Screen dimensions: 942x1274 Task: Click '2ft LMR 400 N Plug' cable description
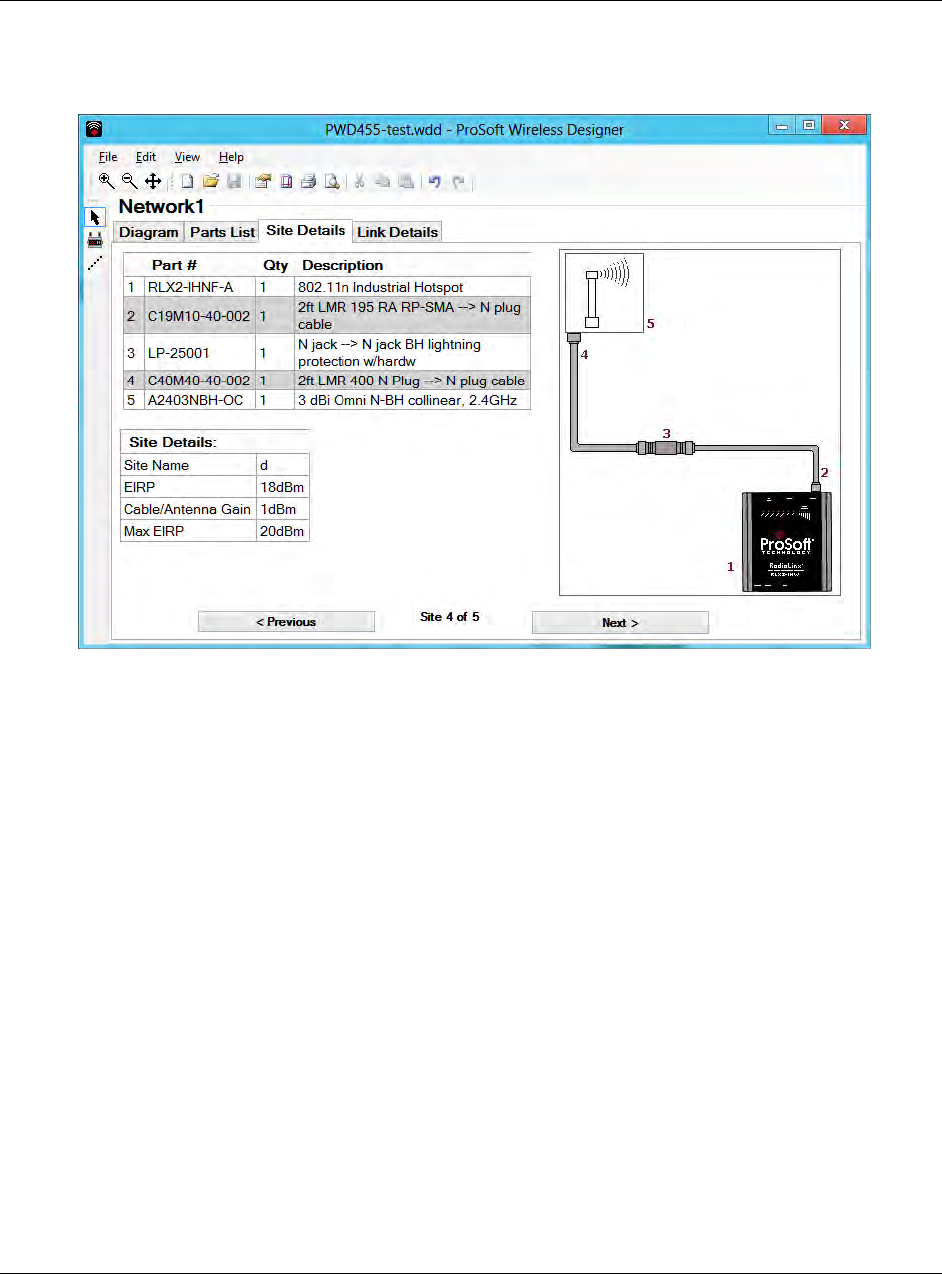click(412, 381)
